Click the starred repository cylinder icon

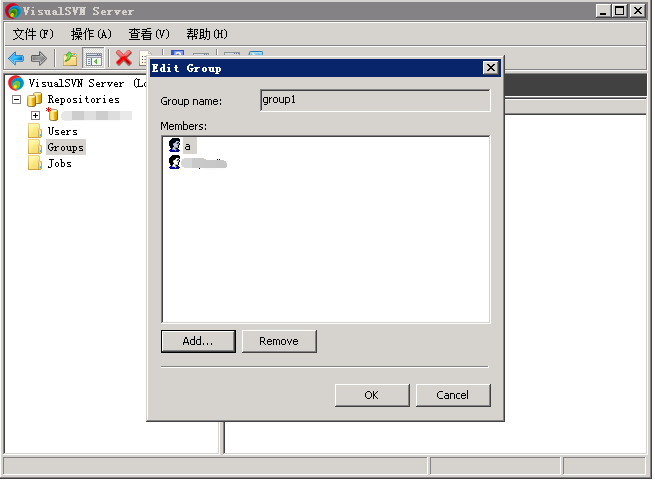(52, 114)
